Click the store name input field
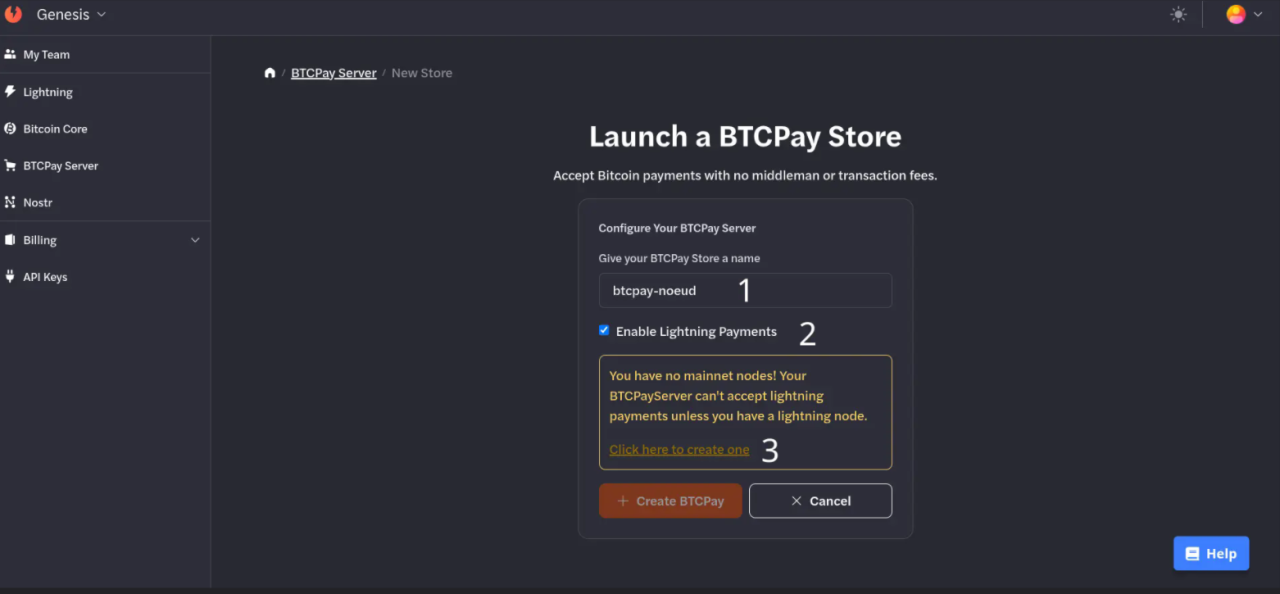 pos(745,290)
